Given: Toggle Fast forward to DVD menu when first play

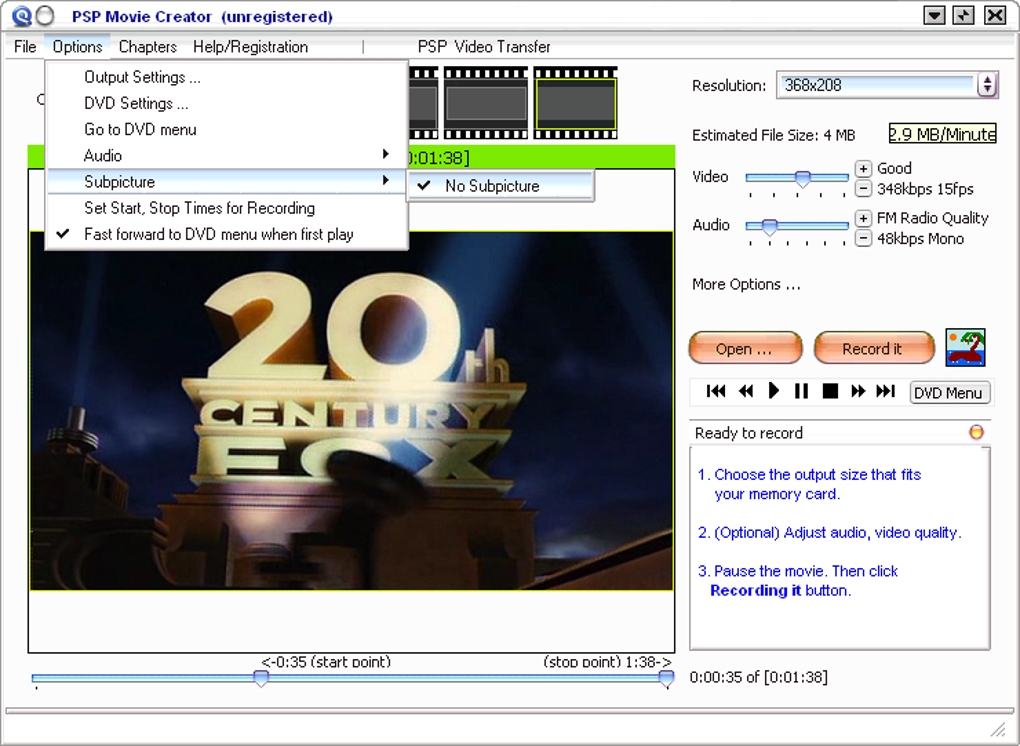Looking at the screenshot, I should pyautogui.click(x=226, y=234).
